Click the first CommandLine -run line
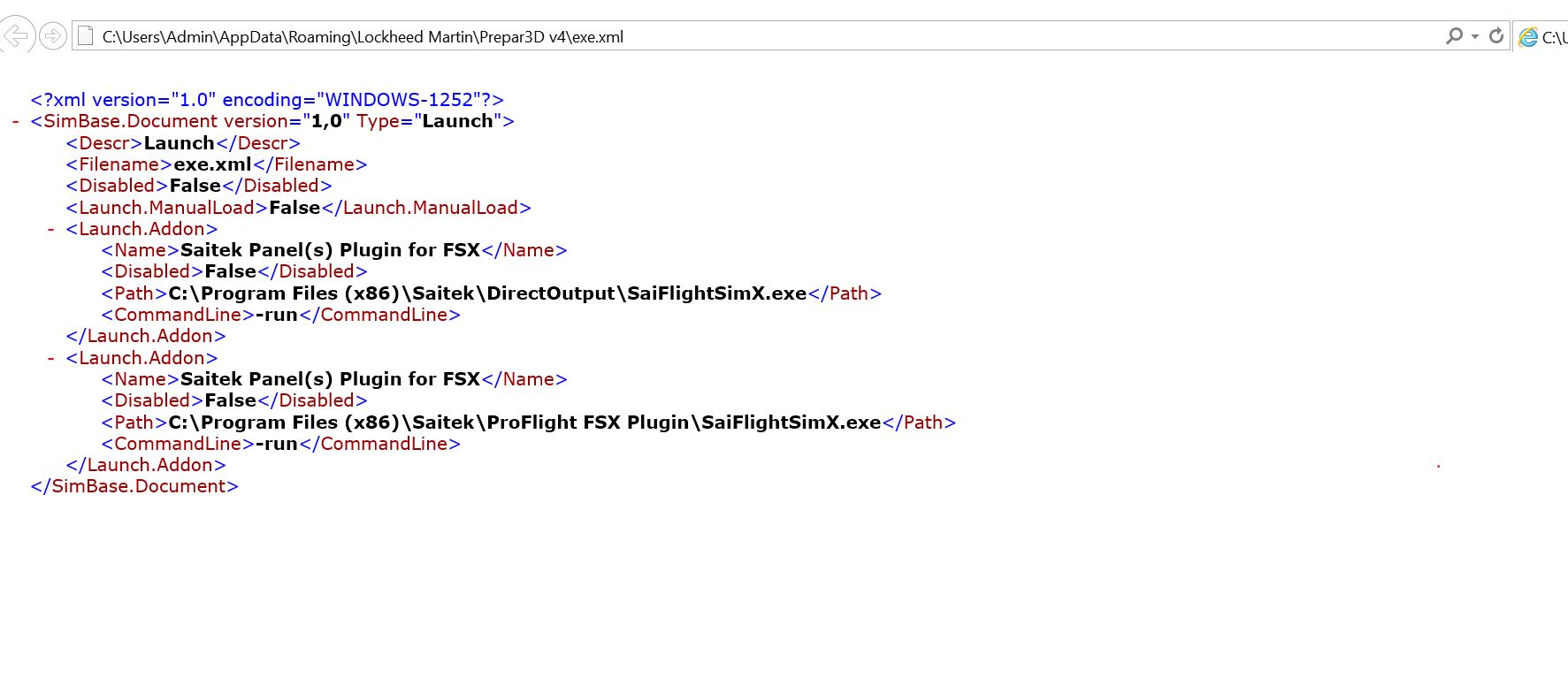Image resolution: width=1568 pixels, height=693 pixels. coord(280,315)
